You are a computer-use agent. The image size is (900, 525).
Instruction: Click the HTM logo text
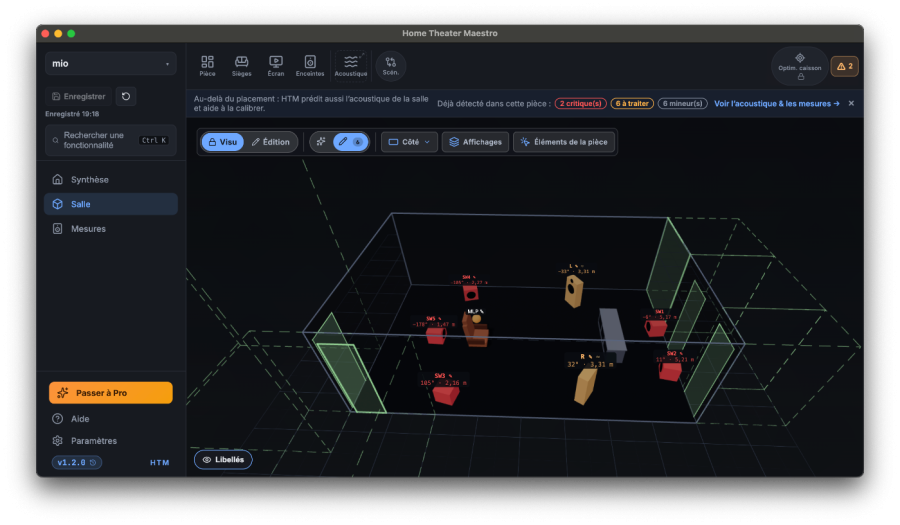pyautogui.click(x=160, y=462)
